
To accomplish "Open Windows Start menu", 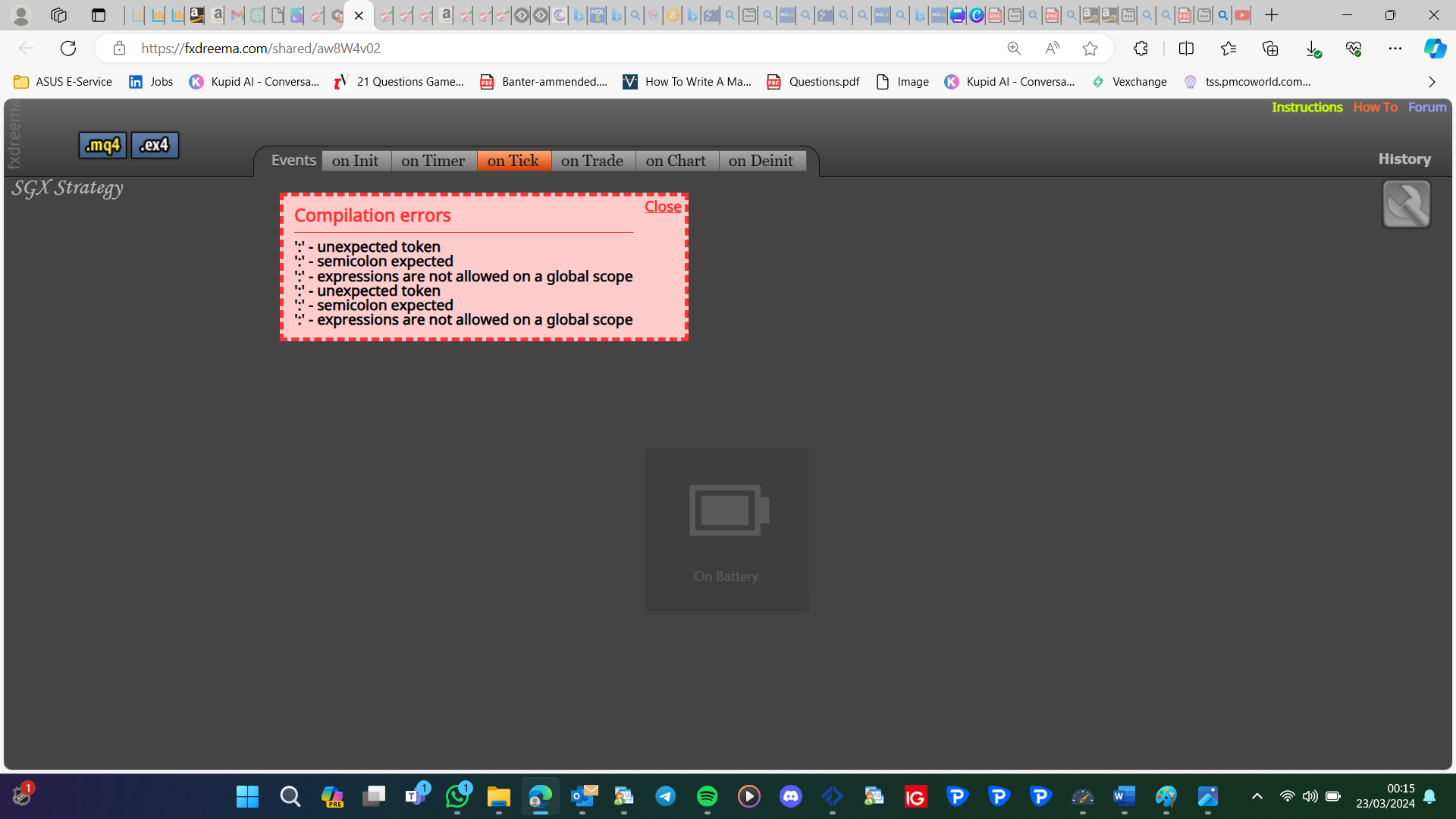I will coord(247,796).
